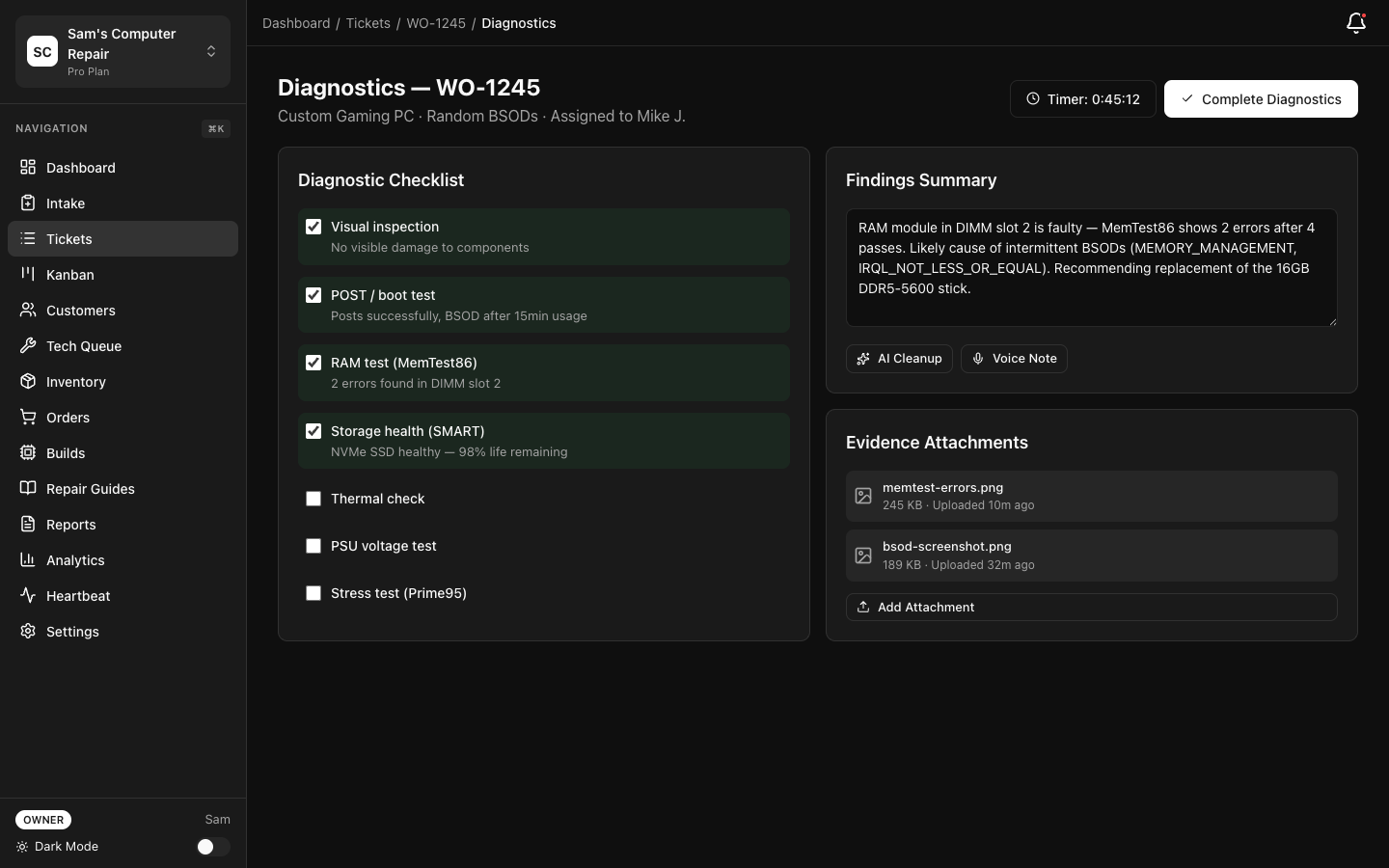
Task: Uncheck the RAM test (MemTest86) checkbox
Action: (313, 363)
